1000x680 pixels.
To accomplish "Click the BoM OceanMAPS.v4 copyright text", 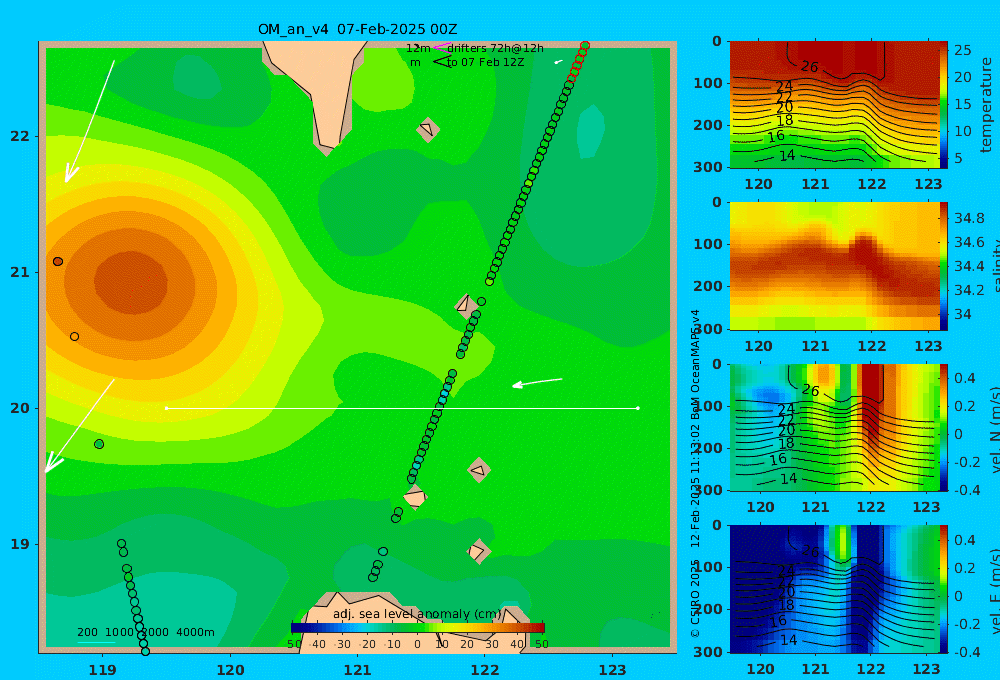I will (695, 473).
